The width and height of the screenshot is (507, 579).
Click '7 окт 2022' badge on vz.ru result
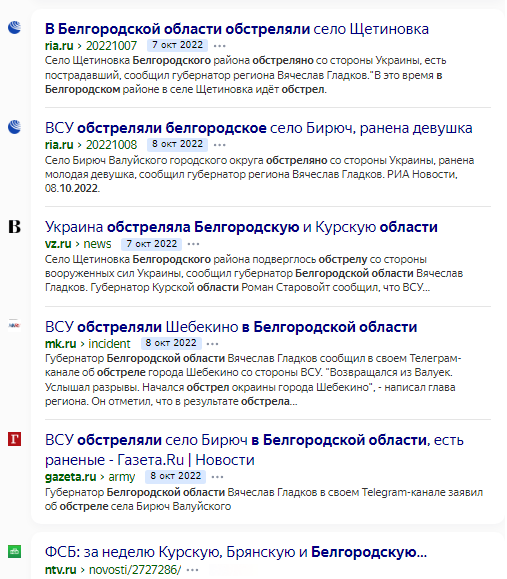coord(151,244)
